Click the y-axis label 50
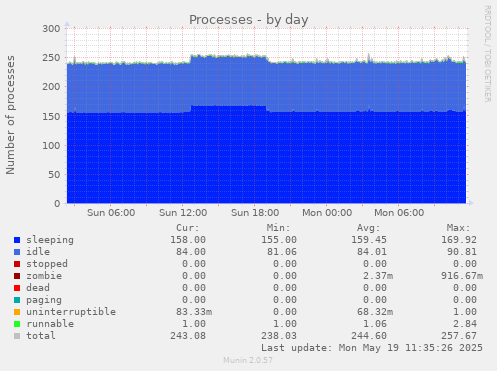Image resolution: width=497 pixels, height=371 pixels. pyautogui.click(x=54, y=175)
